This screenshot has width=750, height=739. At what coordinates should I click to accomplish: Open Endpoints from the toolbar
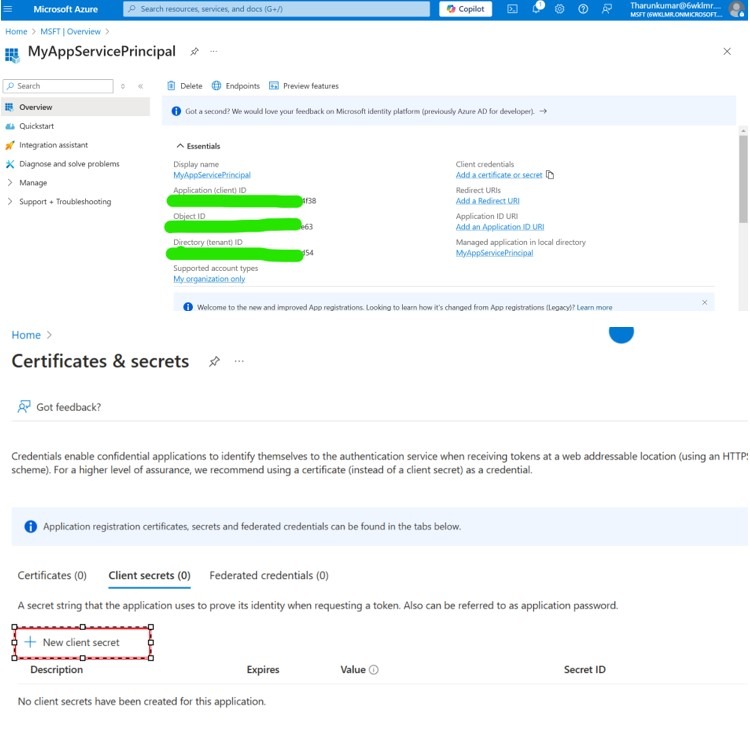tap(236, 86)
